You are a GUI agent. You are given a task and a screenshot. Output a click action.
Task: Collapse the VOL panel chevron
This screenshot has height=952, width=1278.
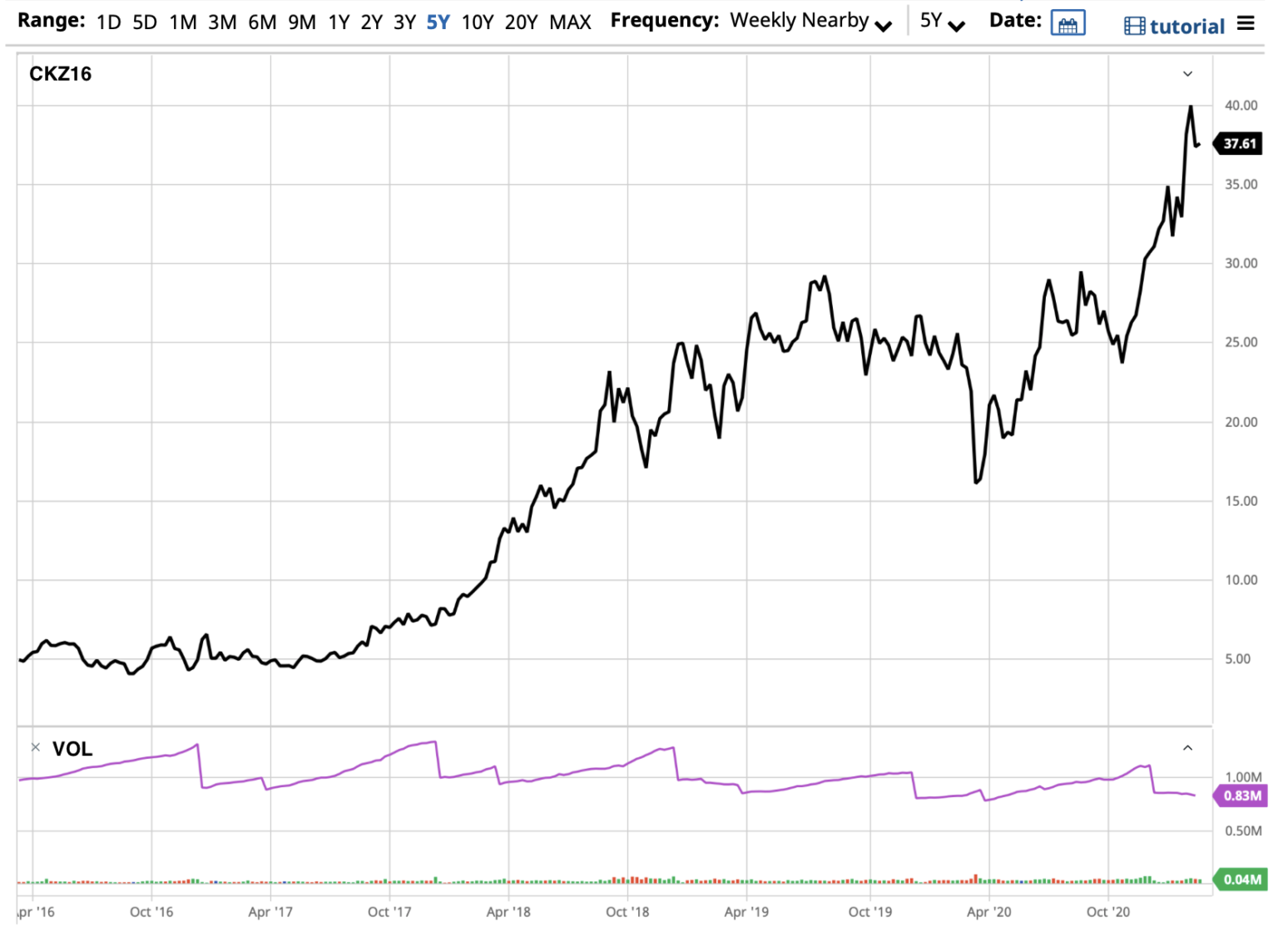click(x=1187, y=748)
